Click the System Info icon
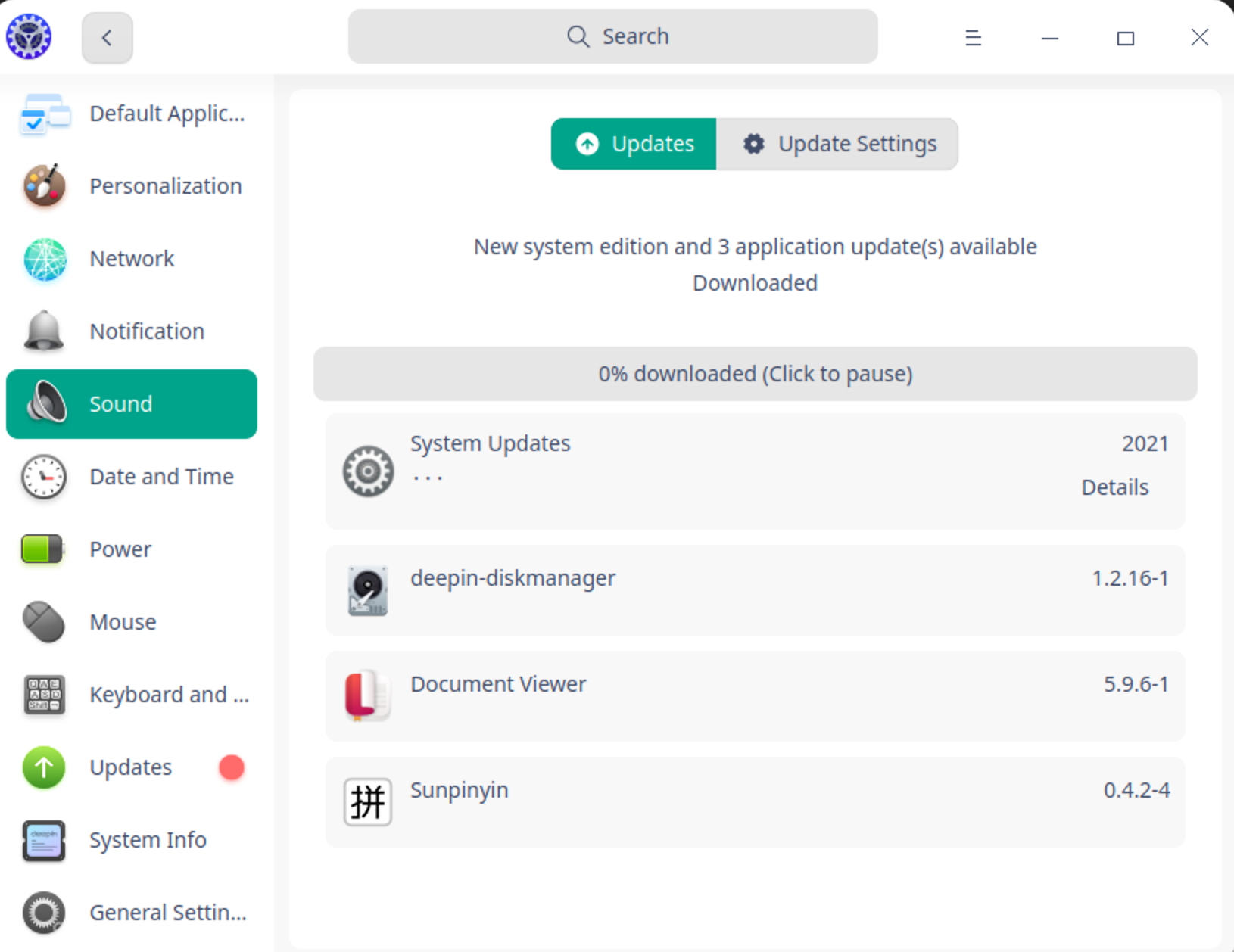This screenshot has height=952, width=1234. 44,840
